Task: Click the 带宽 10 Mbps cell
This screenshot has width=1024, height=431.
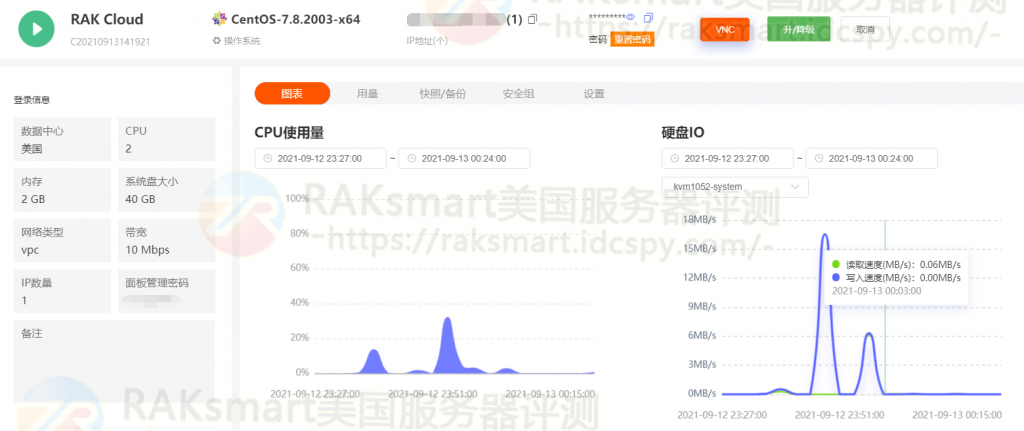Action: pos(167,240)
